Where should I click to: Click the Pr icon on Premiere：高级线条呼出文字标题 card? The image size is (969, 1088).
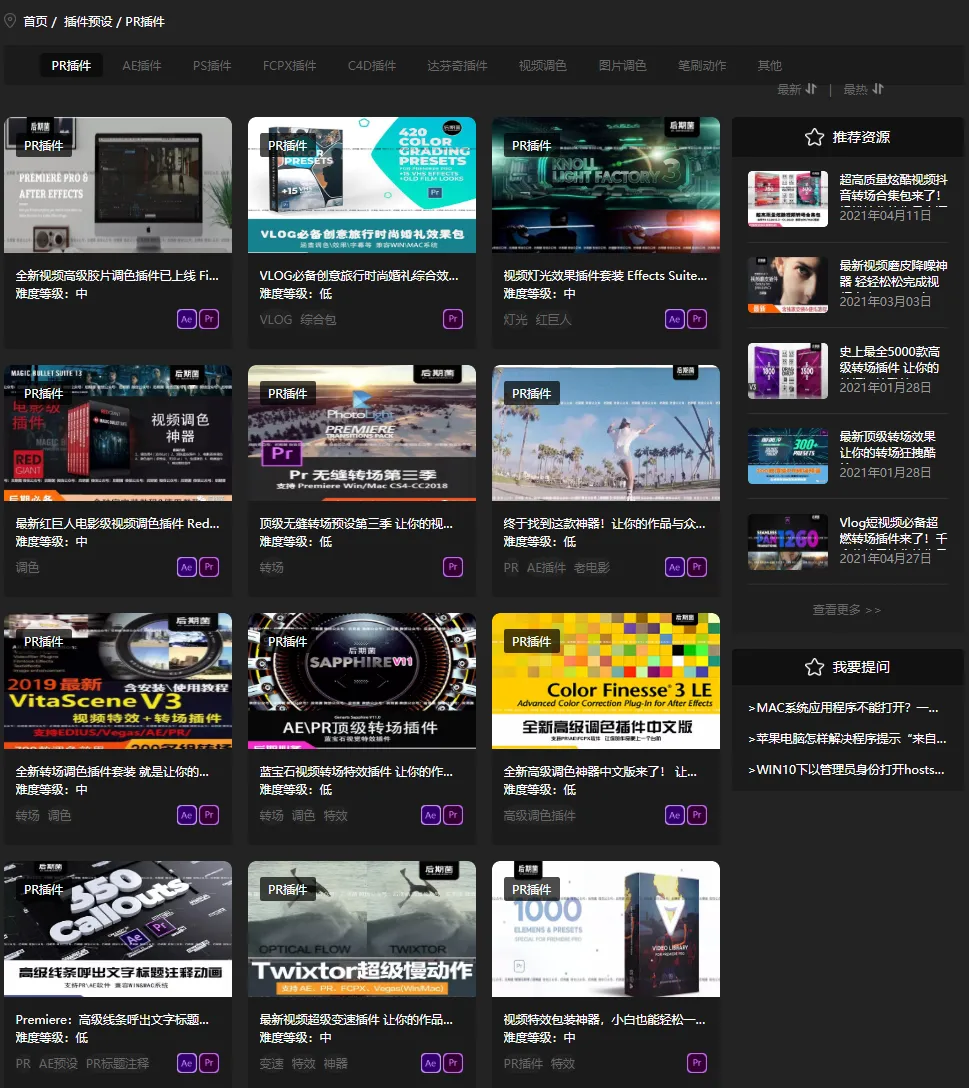[x=209, y=1063]
